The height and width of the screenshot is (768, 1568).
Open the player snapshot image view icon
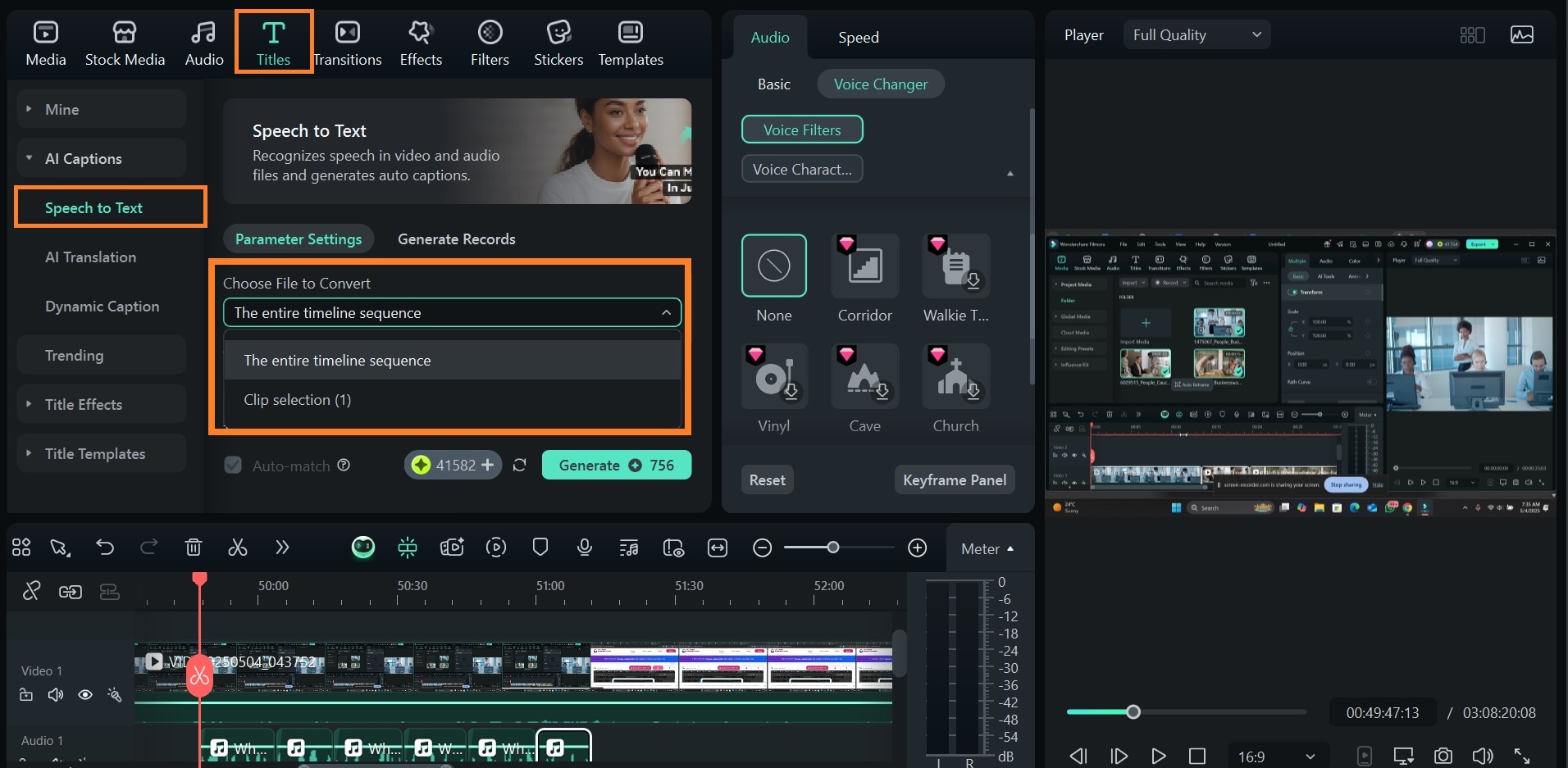pyautogui.click(x=1521, y=34)
